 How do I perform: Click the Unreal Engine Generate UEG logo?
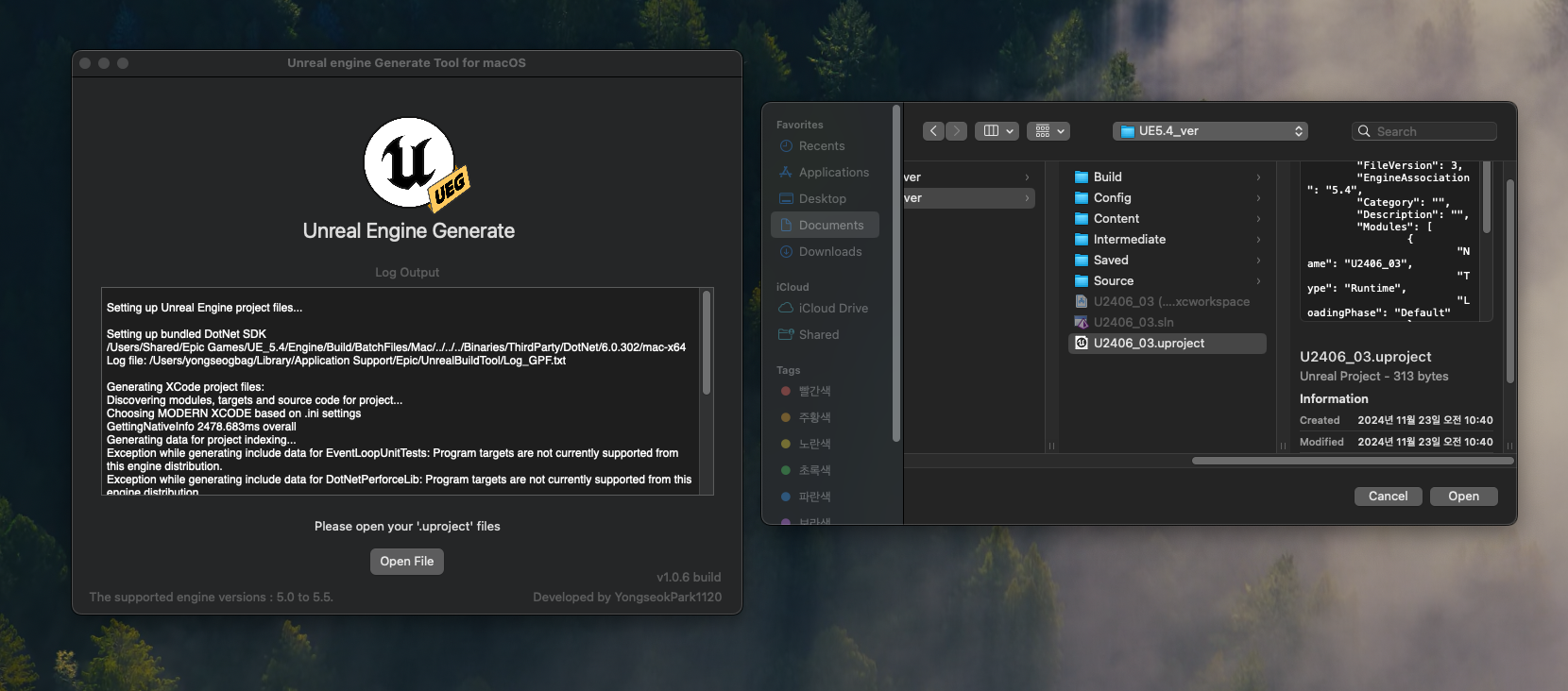pyautogui.click(x=416, y=164)
